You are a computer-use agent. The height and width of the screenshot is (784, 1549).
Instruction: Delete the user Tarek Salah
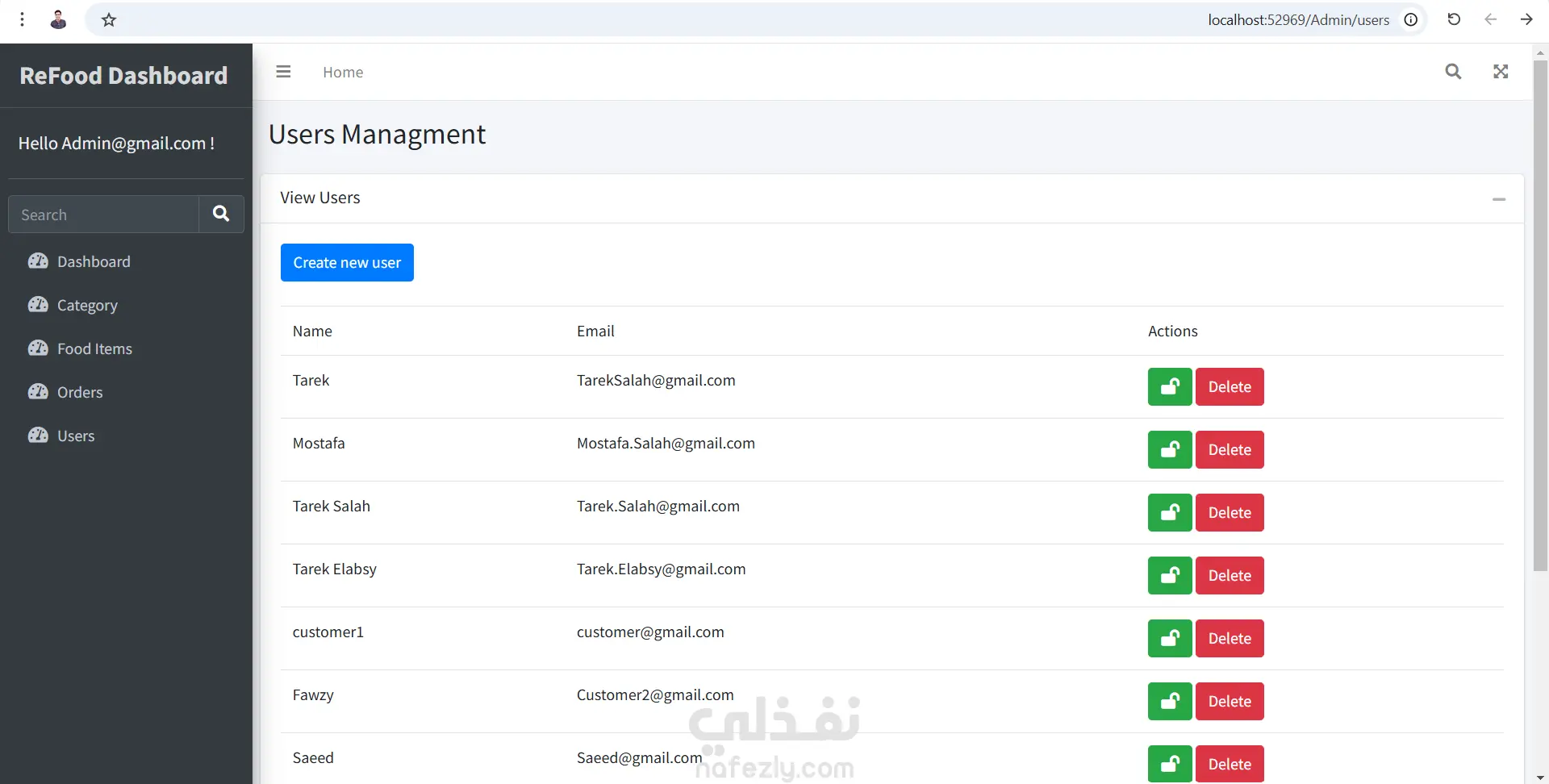click(1230, 512)
